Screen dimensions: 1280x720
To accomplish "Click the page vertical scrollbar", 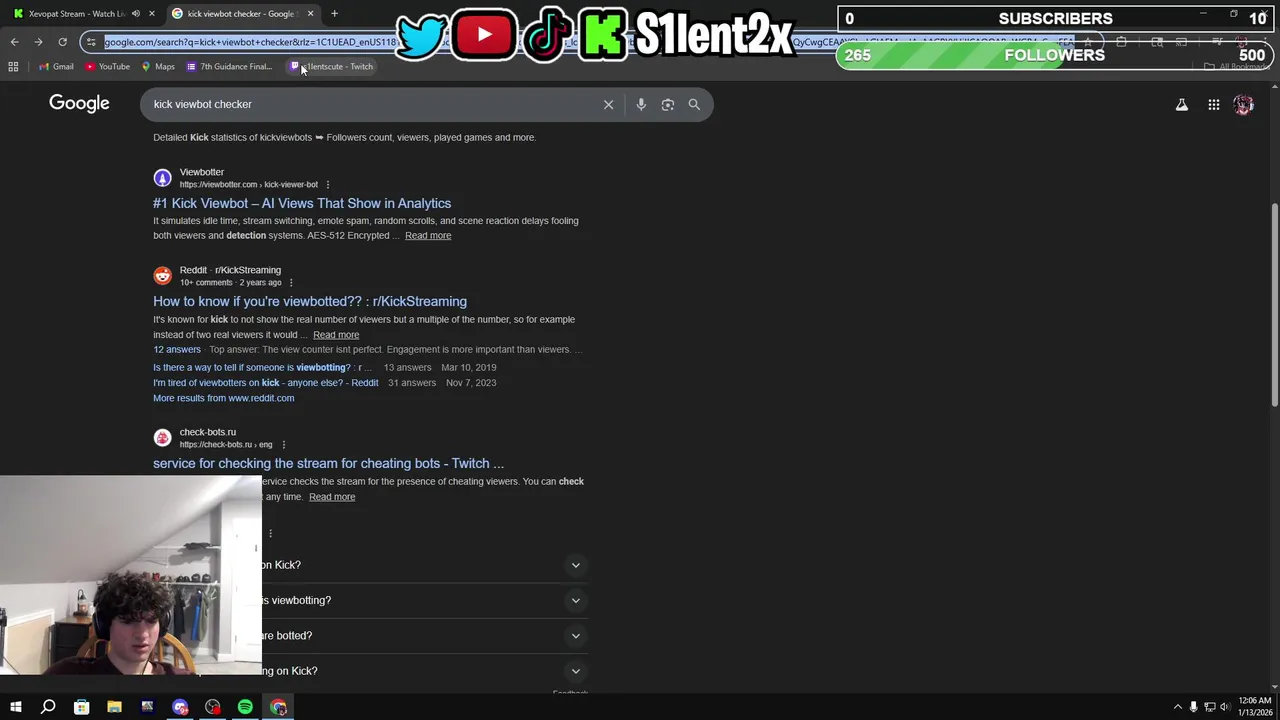I will click(x=1274, y=305).
